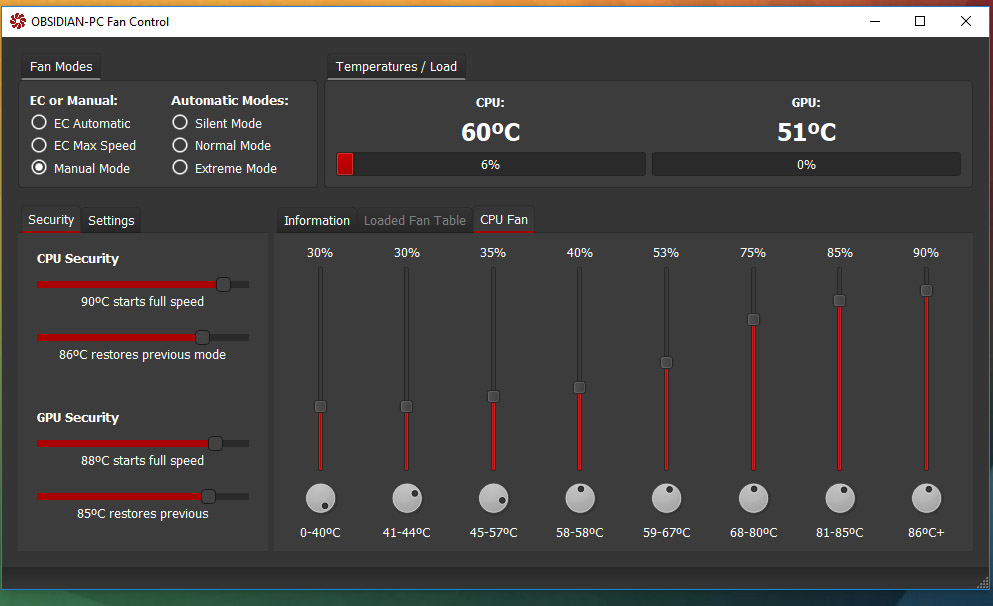This screenshot has width=993, height=606.
Task: Click the CPU temperature reading 60ºC
Action: (491, 132)
